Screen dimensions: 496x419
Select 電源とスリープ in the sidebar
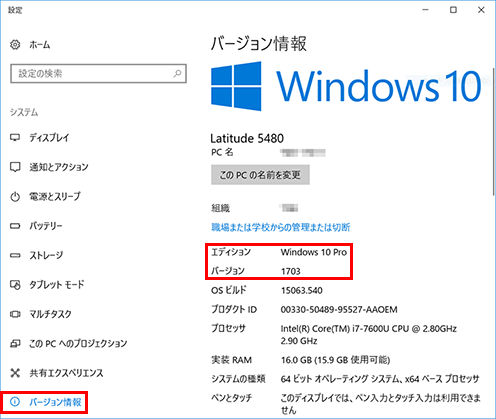pyautogui.click(x=55, y=196)
